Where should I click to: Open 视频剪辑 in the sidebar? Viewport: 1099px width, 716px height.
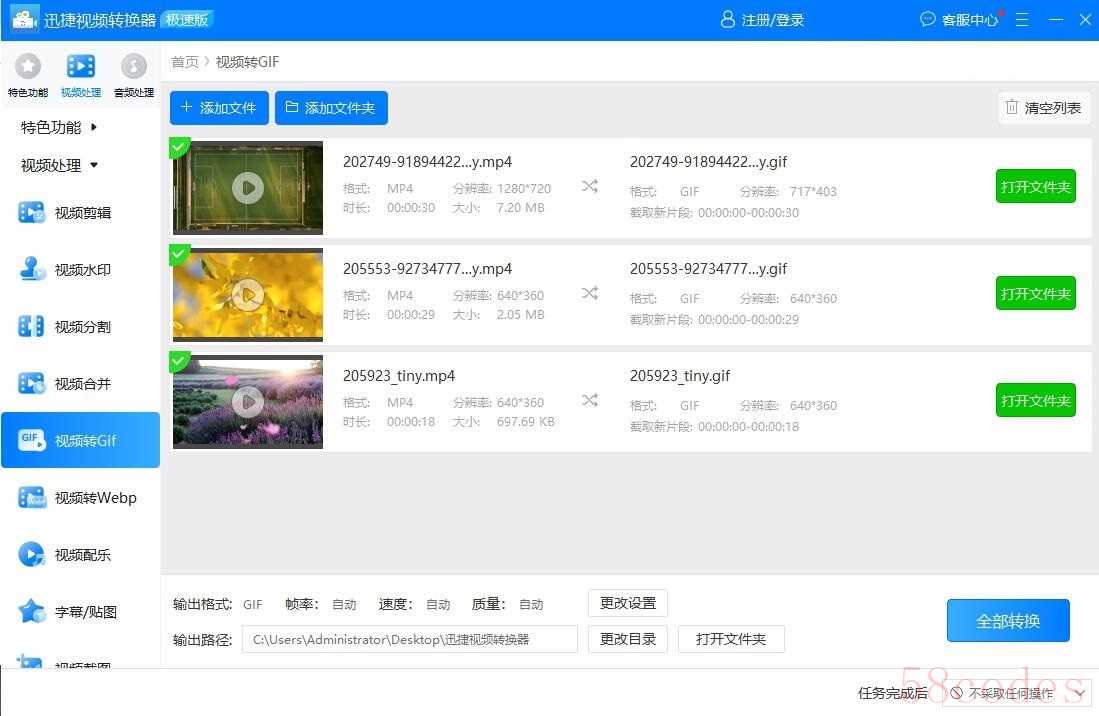[x=81, y=213]
